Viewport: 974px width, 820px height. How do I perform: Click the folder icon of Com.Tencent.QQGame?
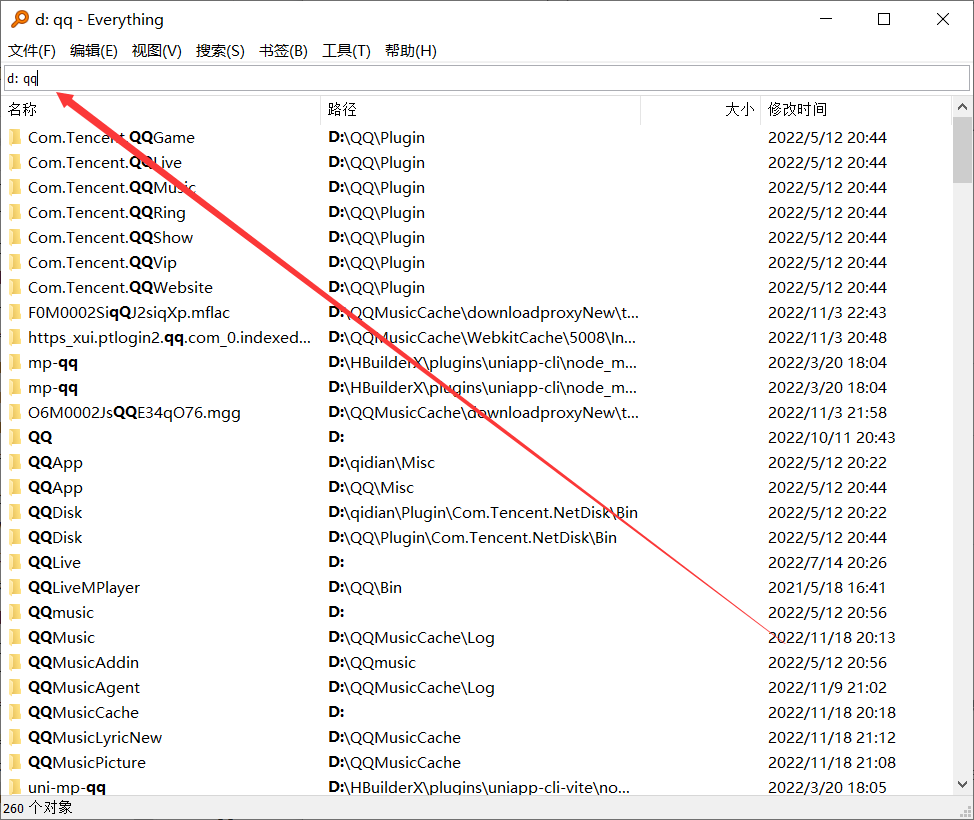16,137
